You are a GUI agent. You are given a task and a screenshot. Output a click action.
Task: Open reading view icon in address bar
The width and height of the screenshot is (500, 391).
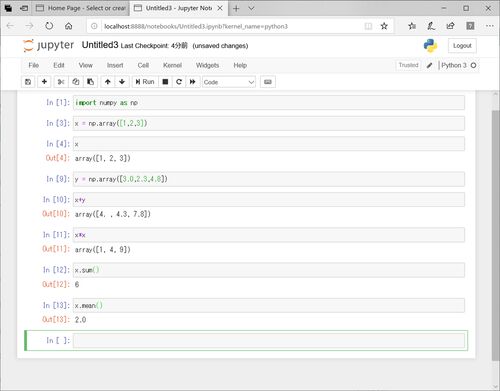(x=368, y=26)
